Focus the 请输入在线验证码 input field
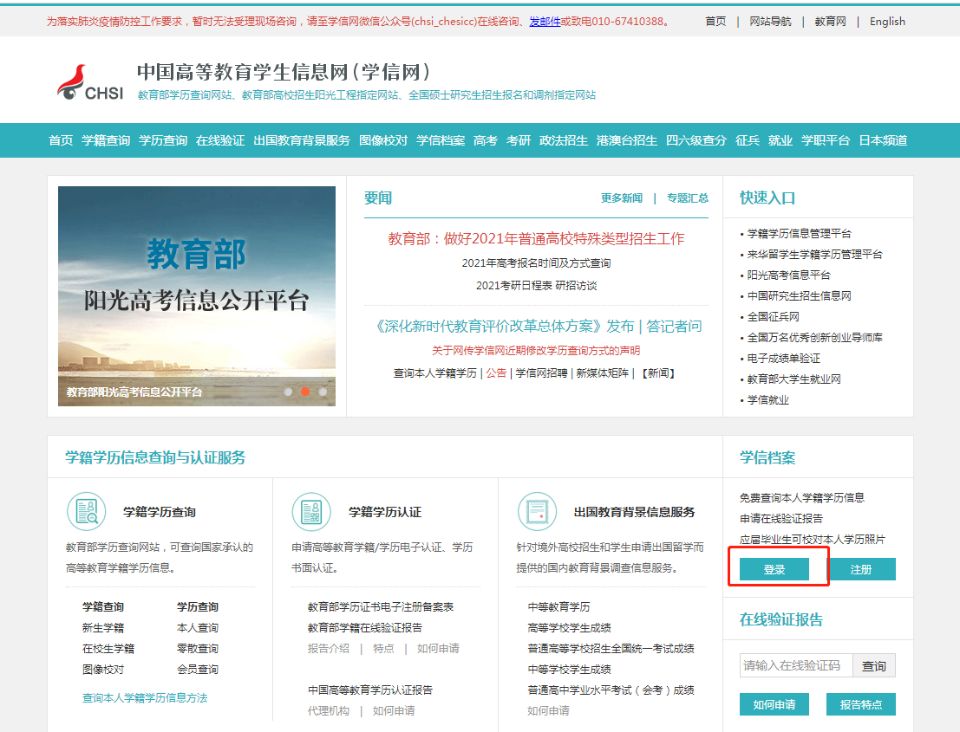Screen dimensions: 960x732 tap(795, 666)
